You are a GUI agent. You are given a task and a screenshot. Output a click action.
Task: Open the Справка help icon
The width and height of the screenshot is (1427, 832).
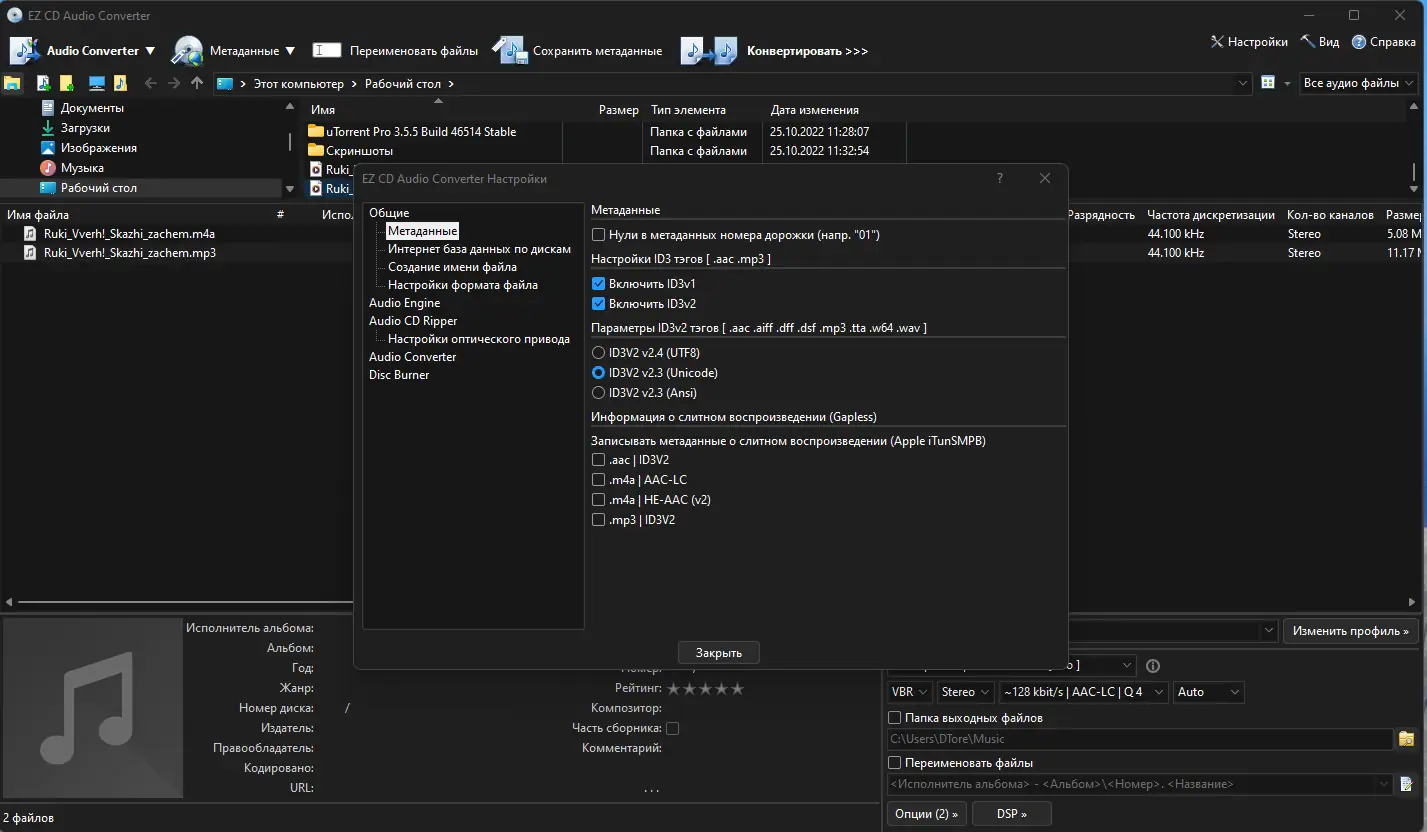pos(1359,42)
